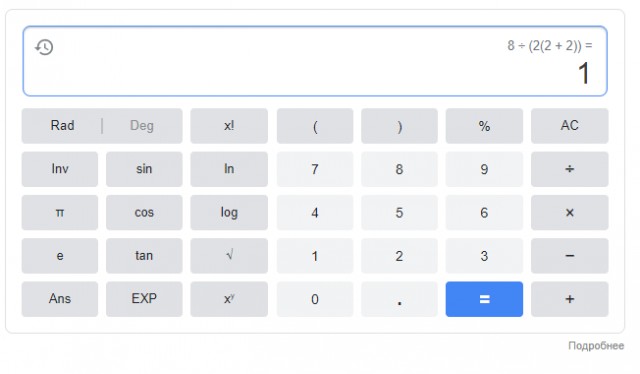Screen dimensions: 640x374
Task: Select the sin function button
Action: (144, 169)
